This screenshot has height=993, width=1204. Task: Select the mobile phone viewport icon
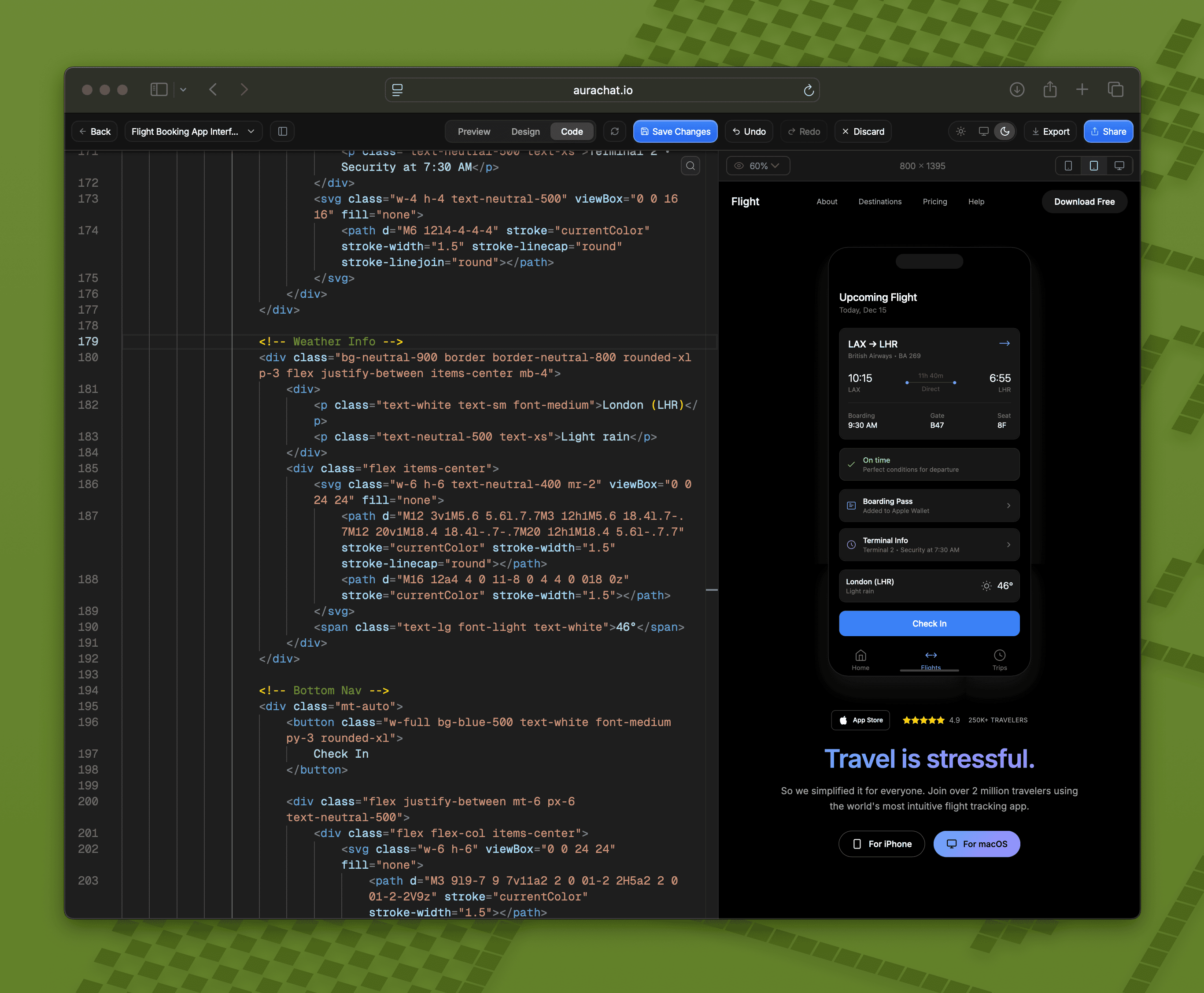tap(1068, 166)
